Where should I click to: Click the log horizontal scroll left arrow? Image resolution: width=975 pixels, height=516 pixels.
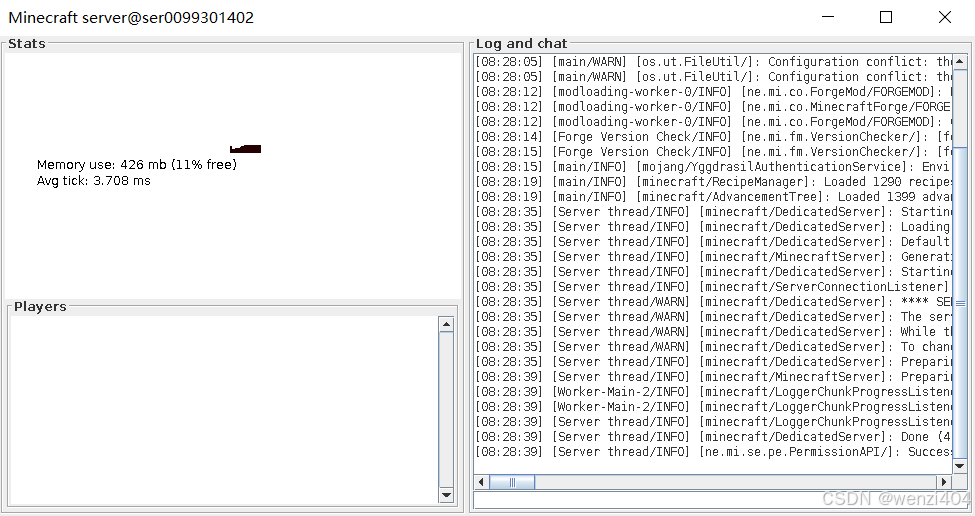[x=481, y=482]
